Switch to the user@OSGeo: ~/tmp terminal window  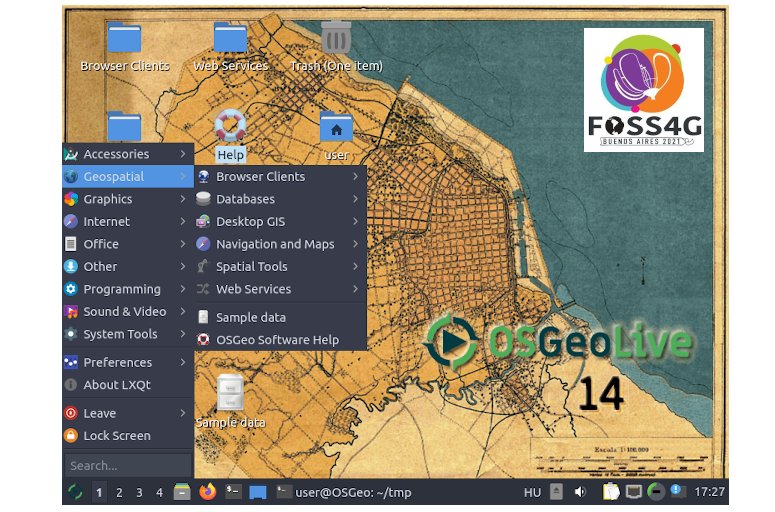344,492
